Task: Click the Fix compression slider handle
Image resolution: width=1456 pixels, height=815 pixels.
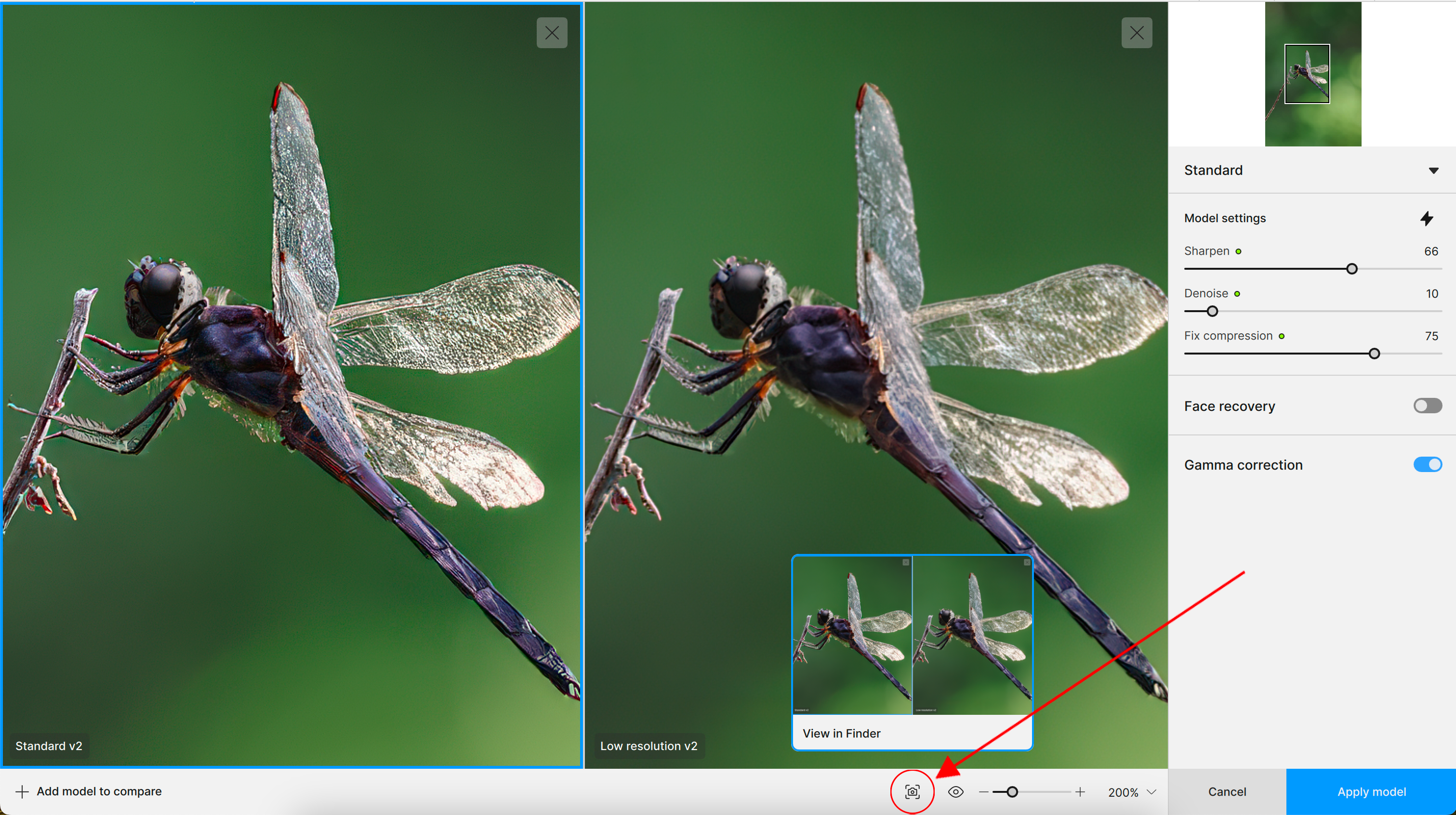Action: [1374, 354]
